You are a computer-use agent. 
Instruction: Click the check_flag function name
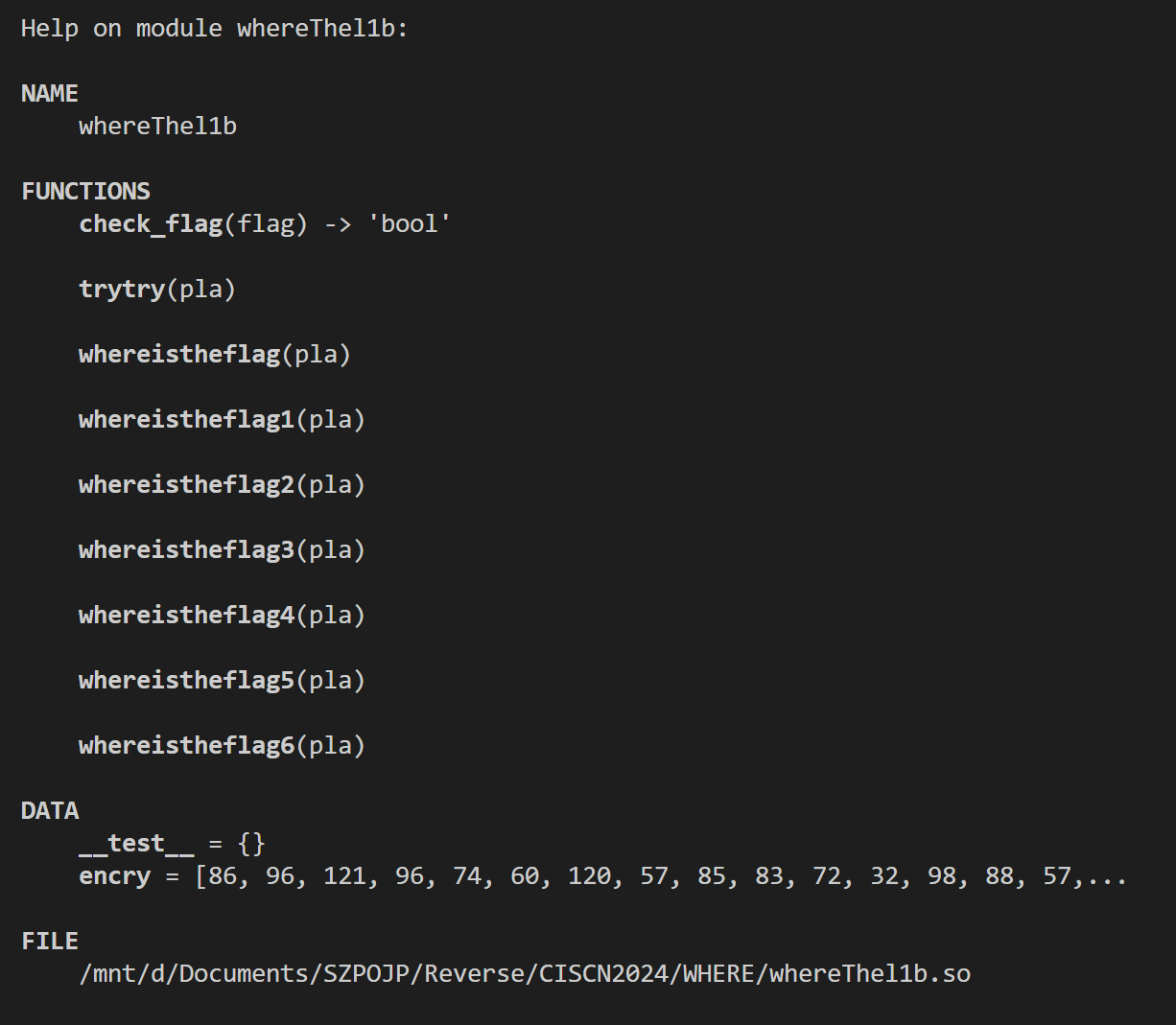pos(152,223)
